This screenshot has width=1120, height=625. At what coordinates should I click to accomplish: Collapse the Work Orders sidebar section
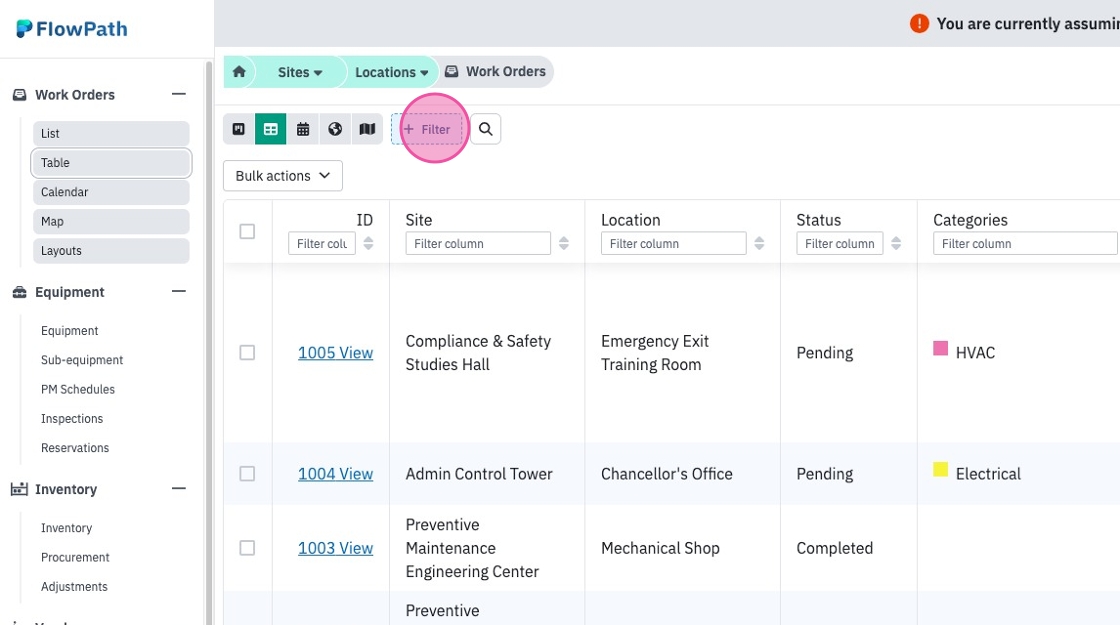point(179,94)
